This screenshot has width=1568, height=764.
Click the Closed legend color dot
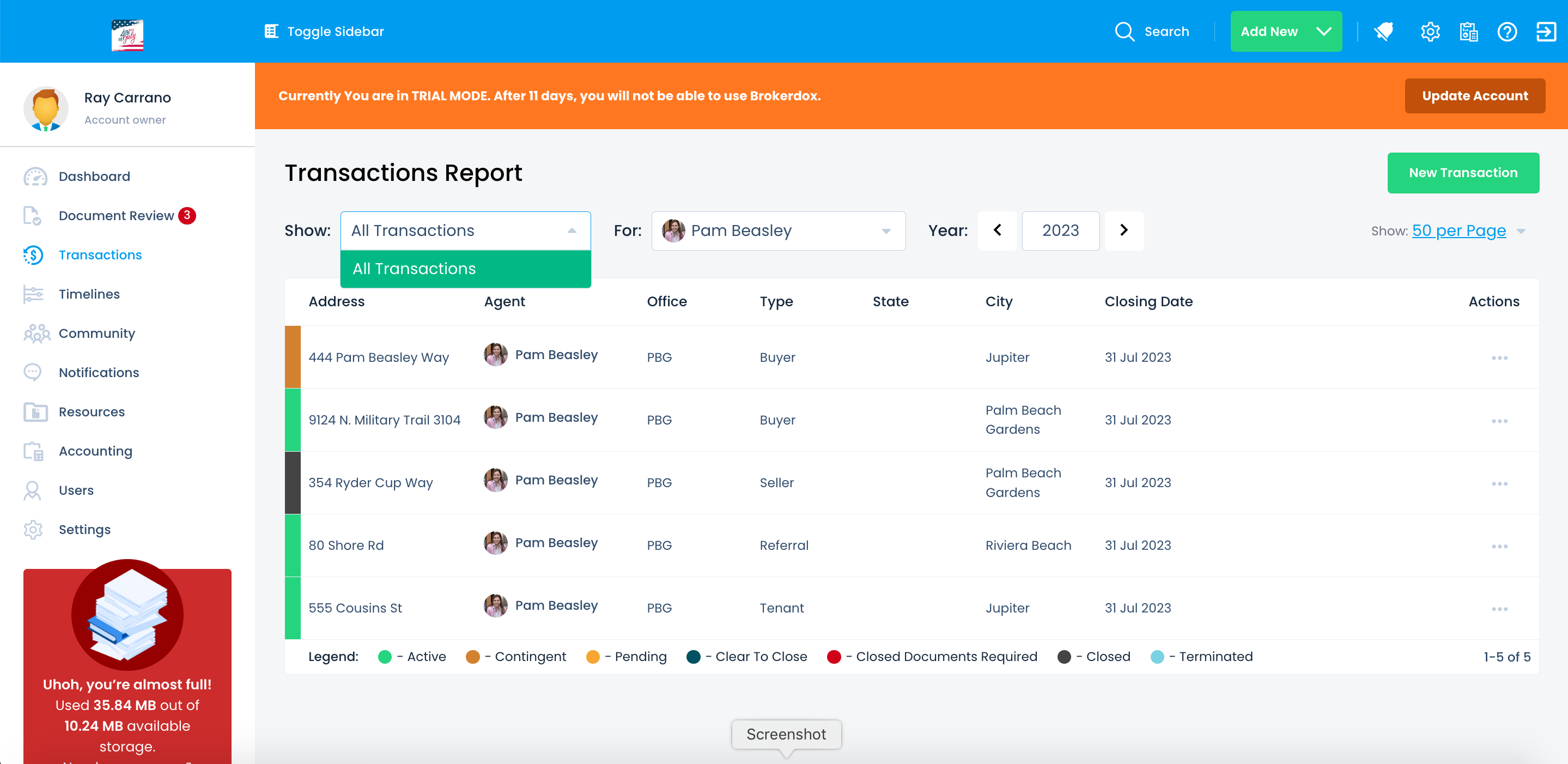point(1064,657)
